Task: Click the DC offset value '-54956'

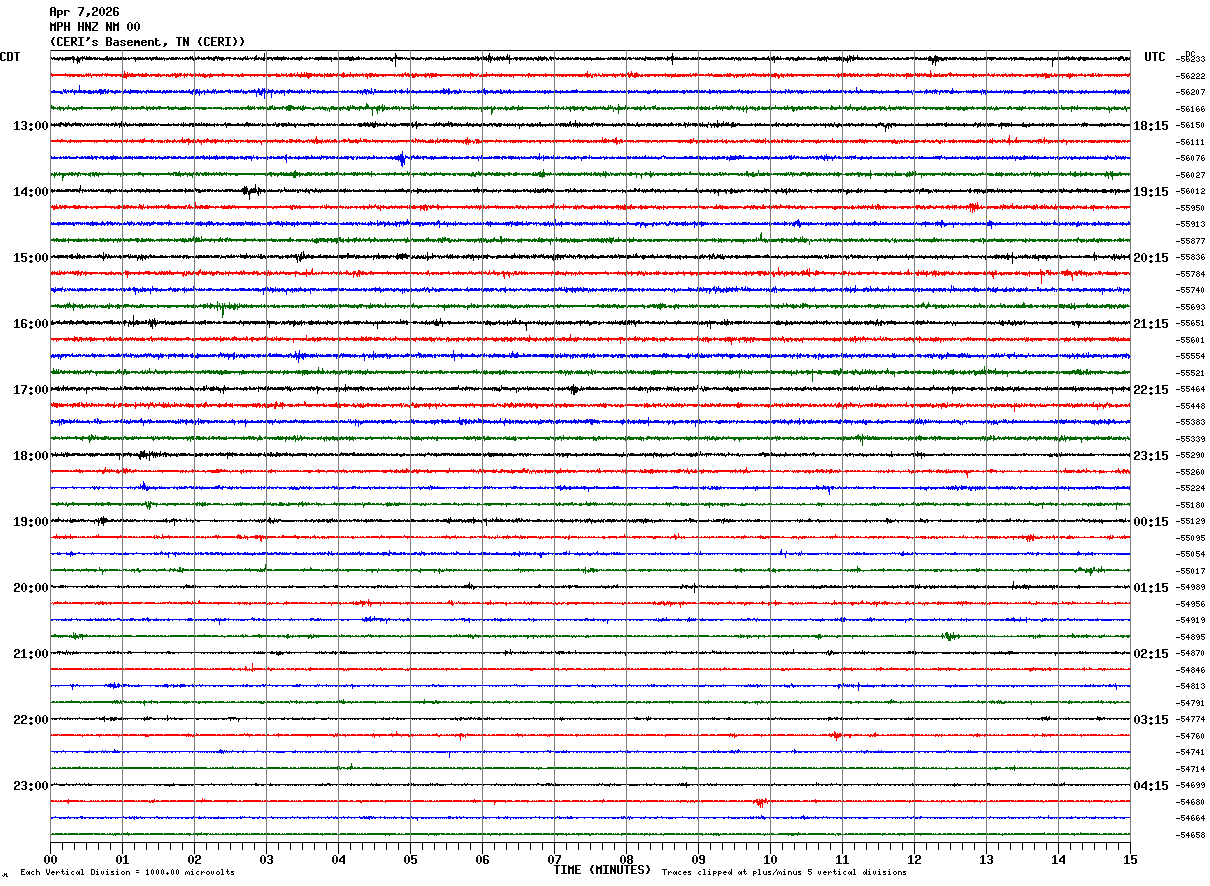Action: pyautogui.click(x=1190, y=604)
